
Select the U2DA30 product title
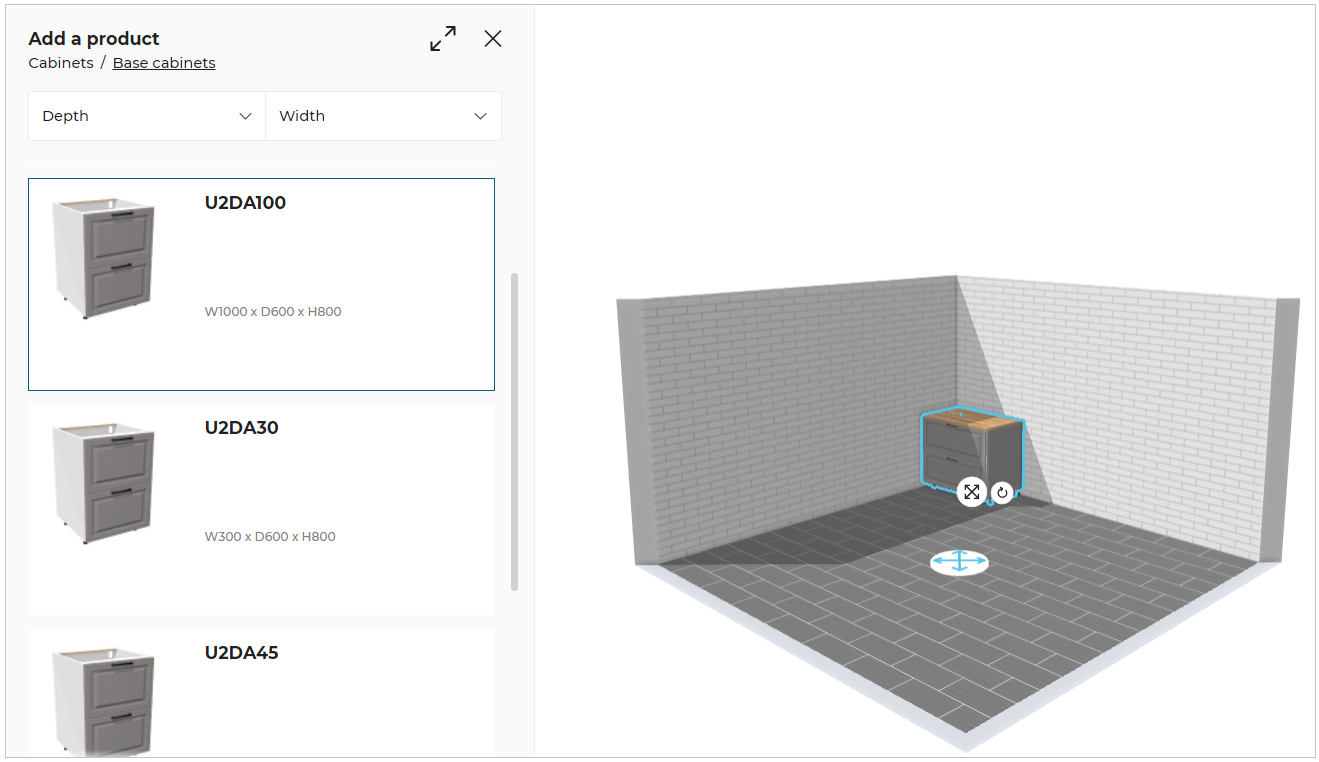pyautogui.click(x=241, y=428)
